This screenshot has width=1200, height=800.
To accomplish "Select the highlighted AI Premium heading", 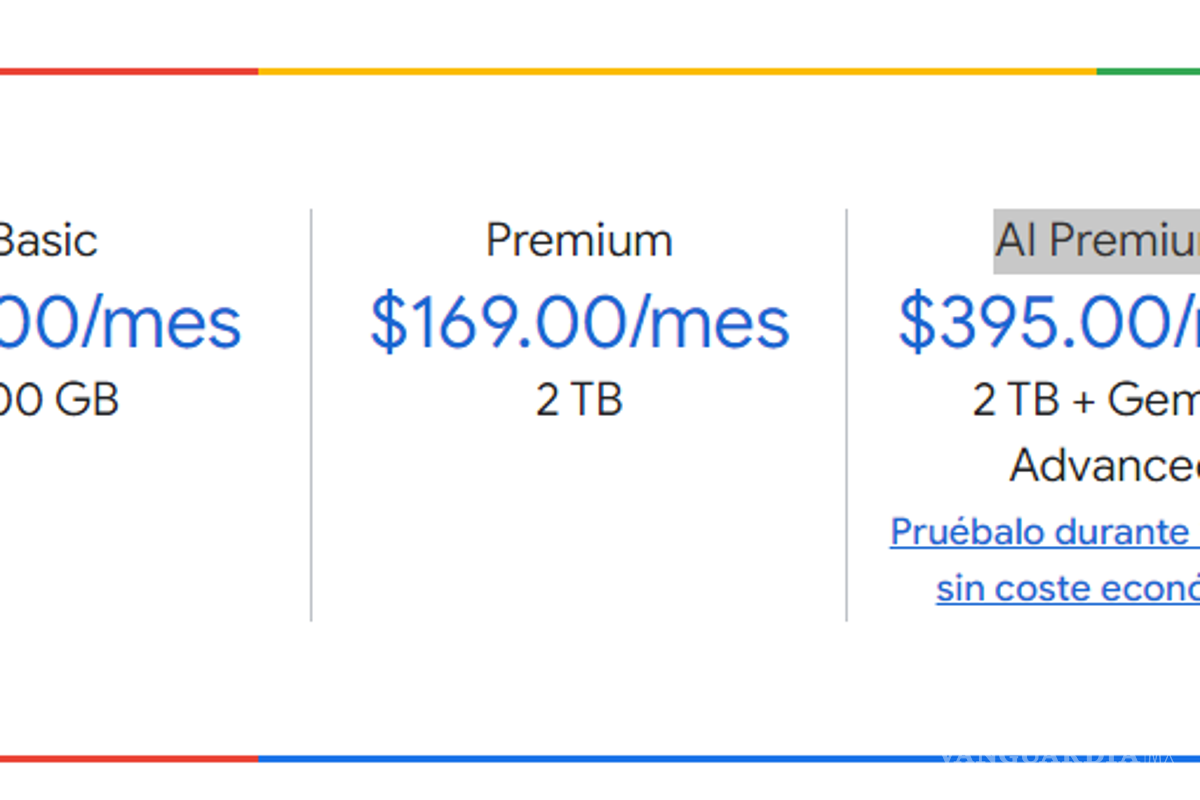I will point(1097,241).
